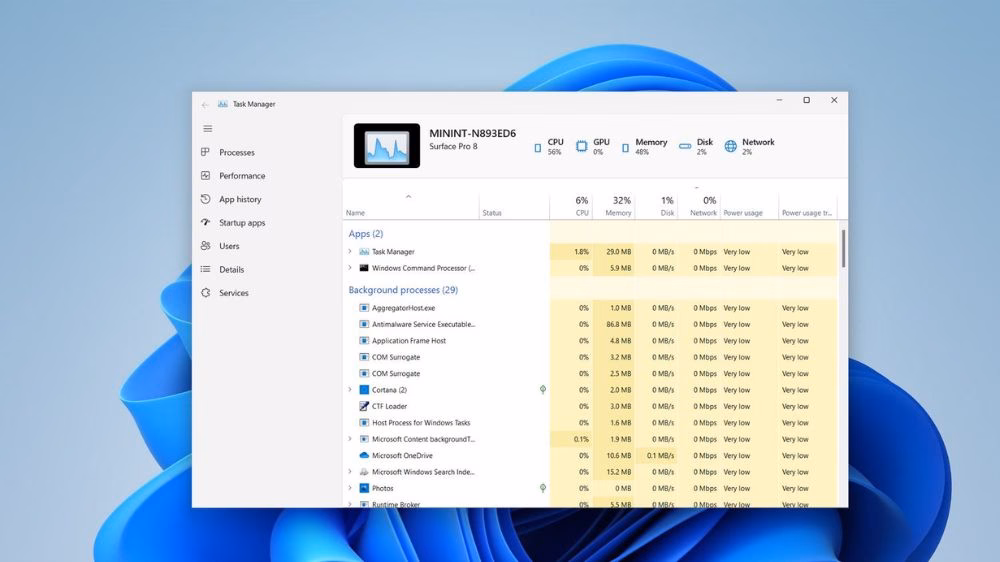Select the CPU summary icon in header

click(538, 147)
